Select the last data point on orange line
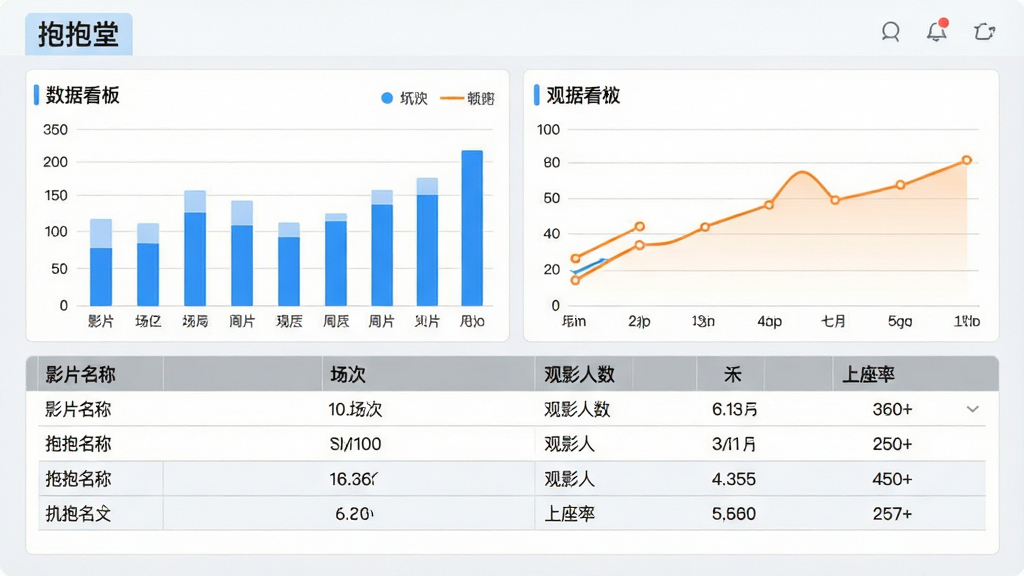Screen dimensions: 1024x576 pos(967,160)
